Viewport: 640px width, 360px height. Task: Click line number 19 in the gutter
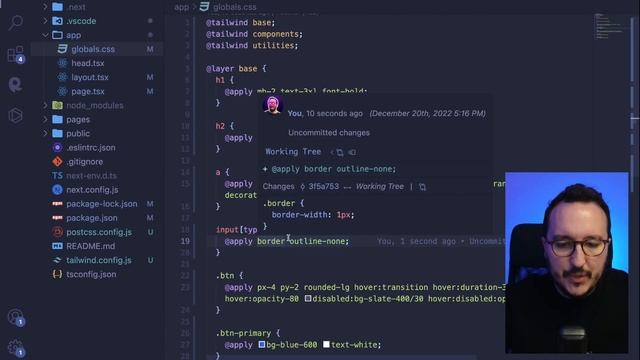click(x=185, y=241)
